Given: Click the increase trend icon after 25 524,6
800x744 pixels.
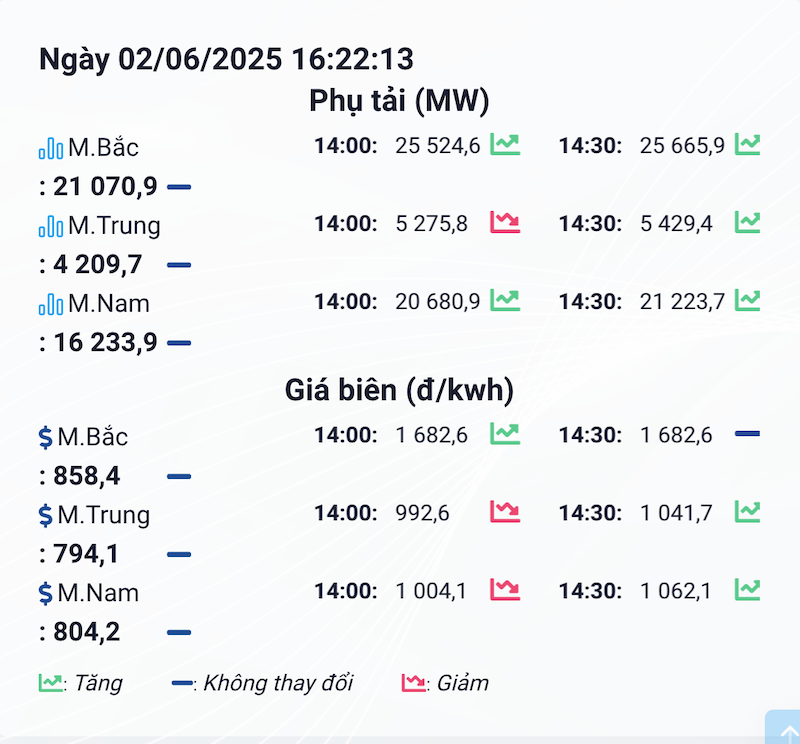Looking at the screenshot, I should [x=505, y=144].
